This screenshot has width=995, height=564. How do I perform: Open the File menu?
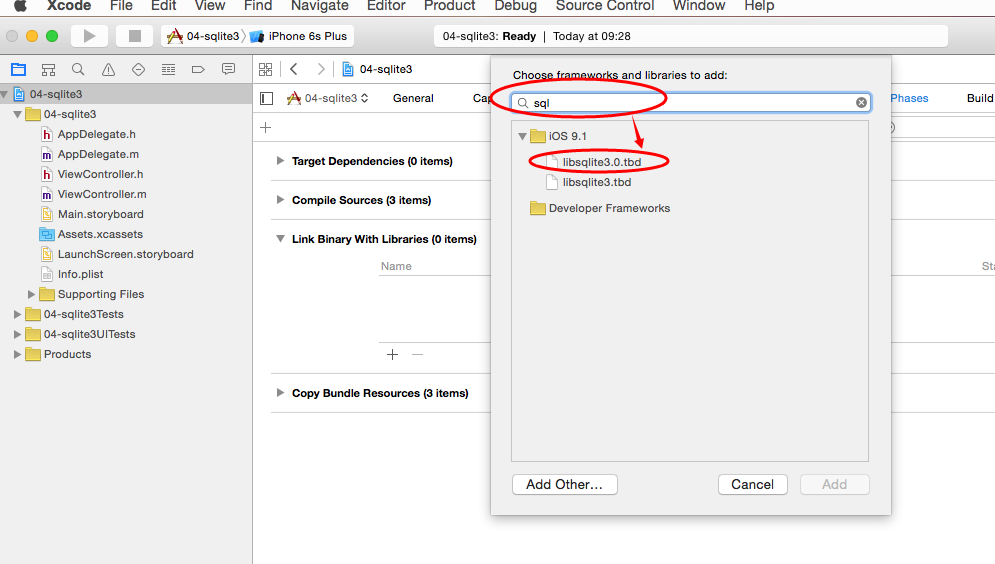pyautogui.click(x=121, y=6)
